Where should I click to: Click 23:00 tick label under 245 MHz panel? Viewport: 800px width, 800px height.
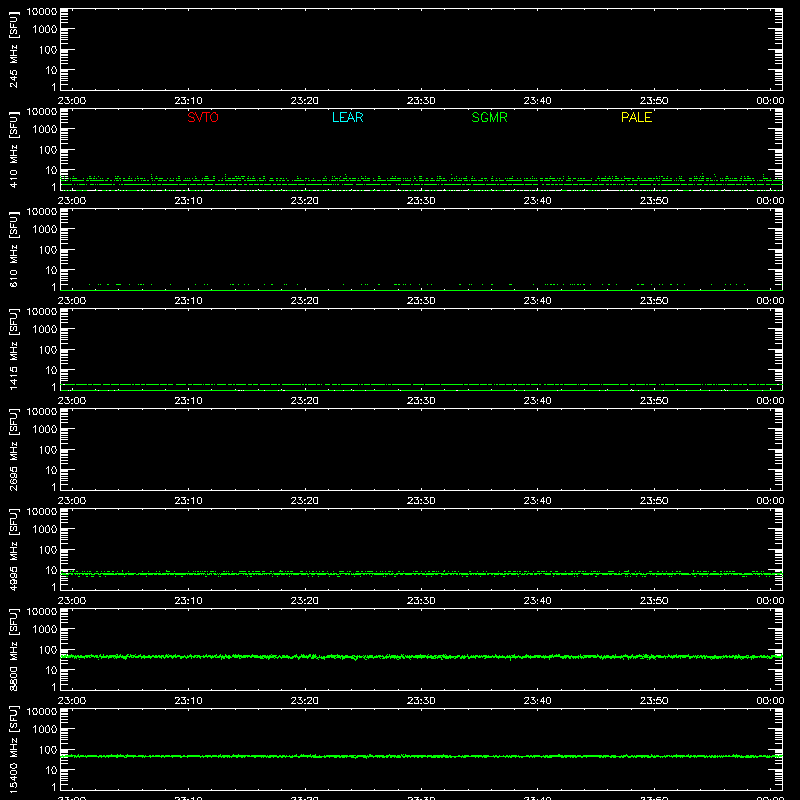pos(72,101)
